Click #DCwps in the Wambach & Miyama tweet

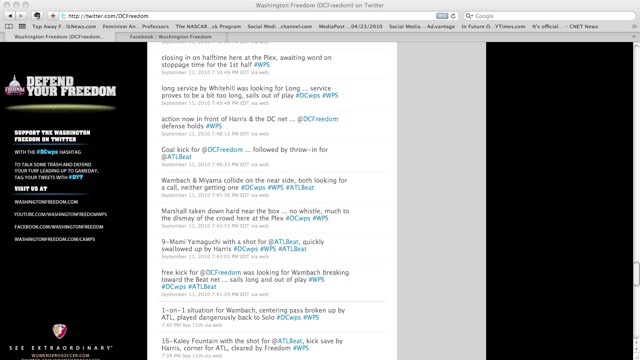click(253, 187)
